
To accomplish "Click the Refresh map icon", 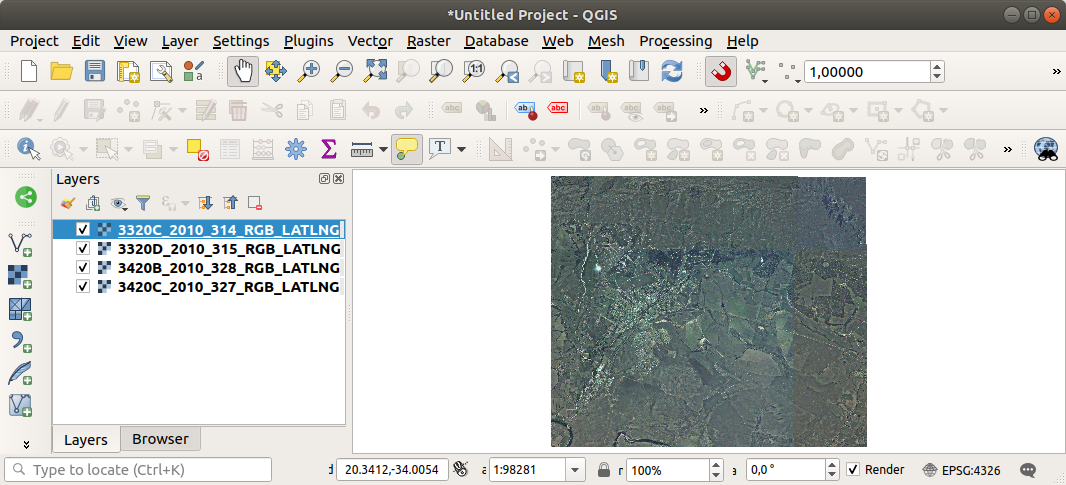I will (x=672, y=71).
